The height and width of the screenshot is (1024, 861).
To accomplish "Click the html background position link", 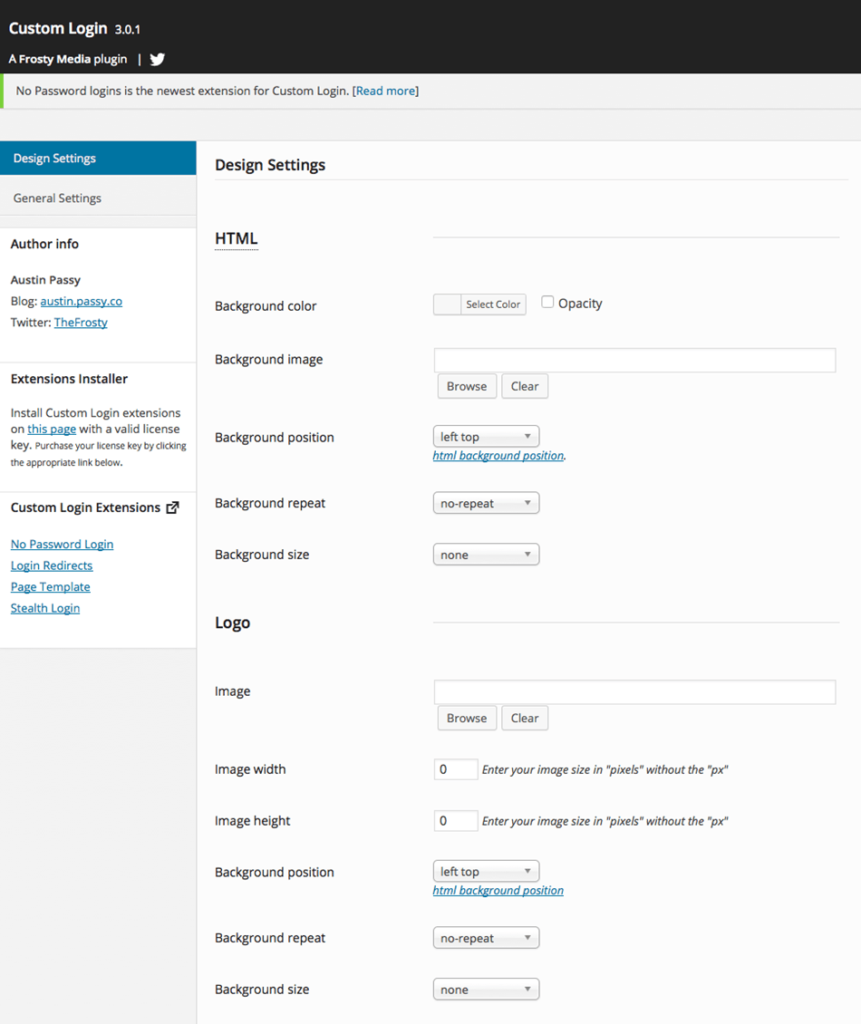I will tap(497, 455).
